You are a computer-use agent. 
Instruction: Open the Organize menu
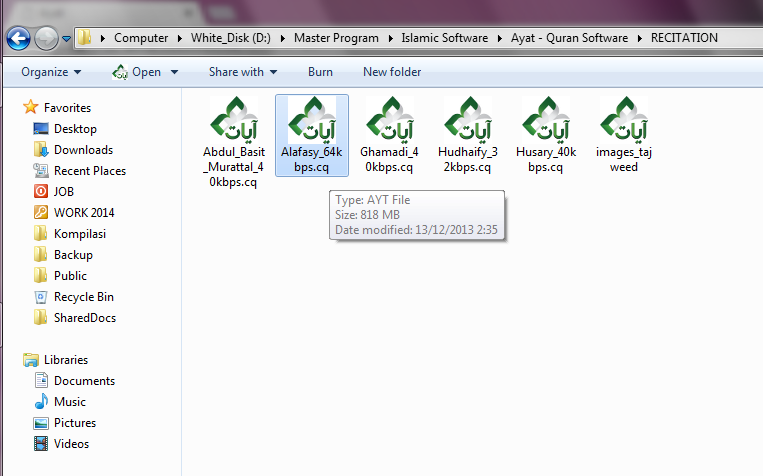[51, 72]
